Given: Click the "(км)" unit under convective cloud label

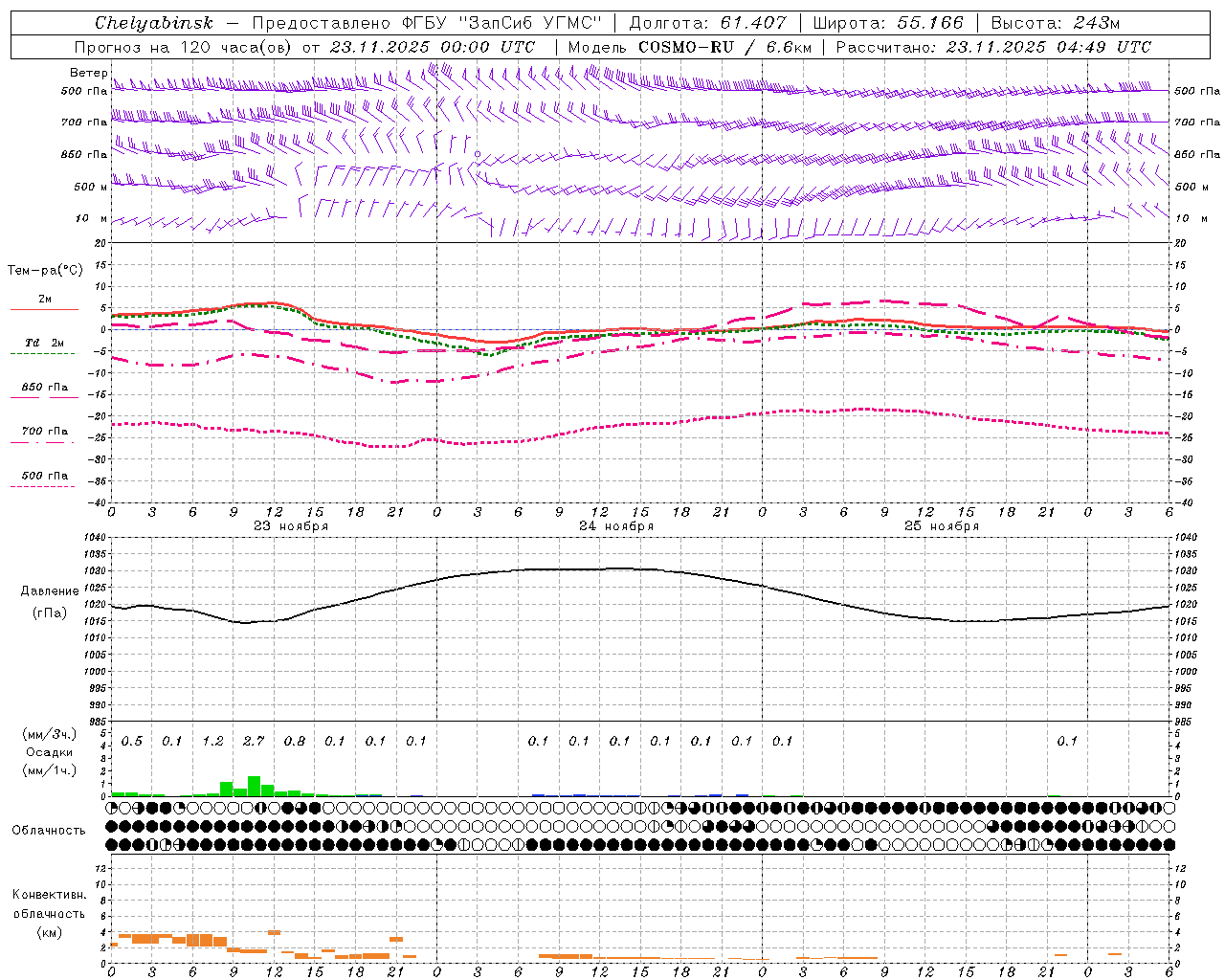Looking at the screenshot, I should coord(49,931).
